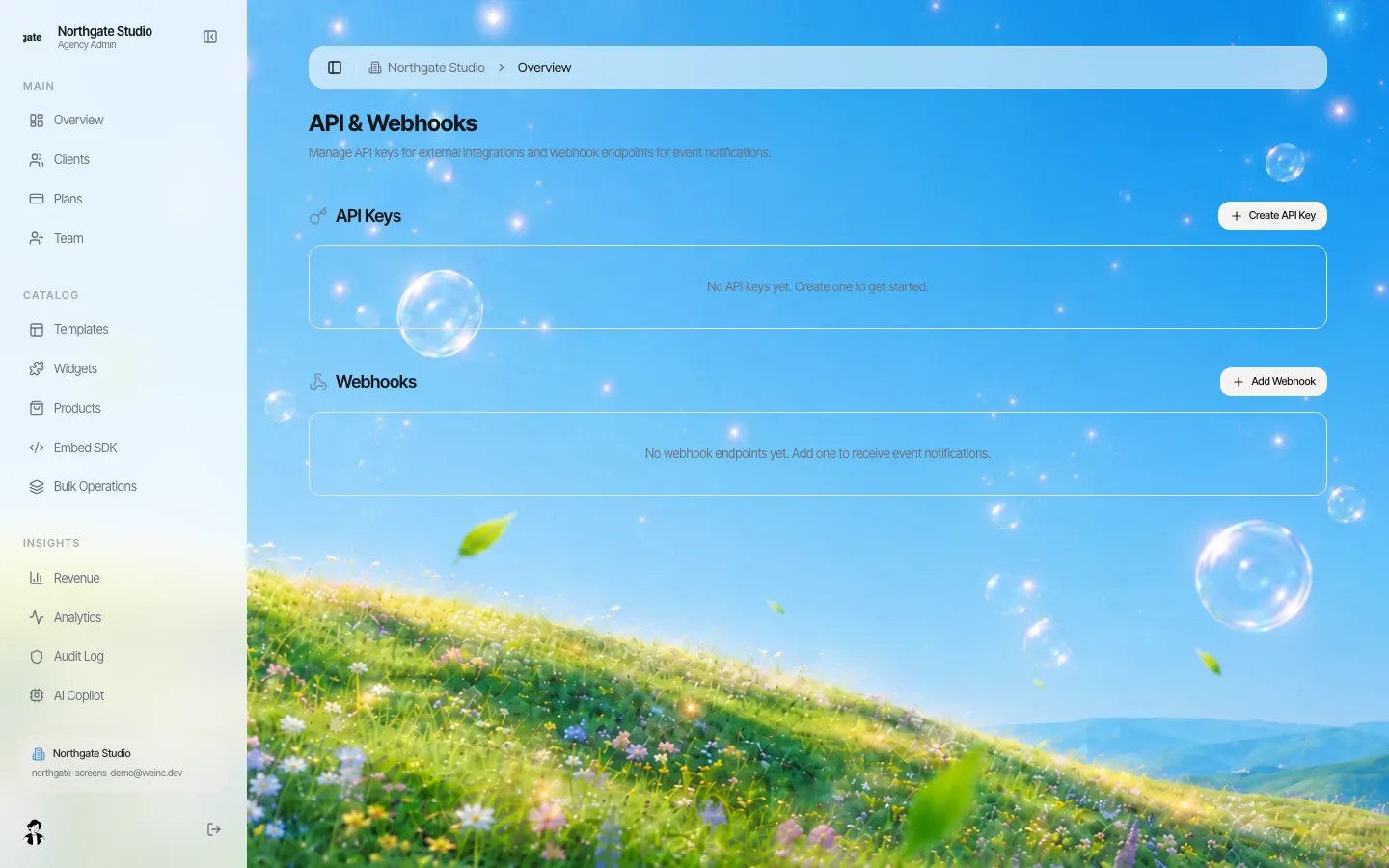Viewport: 1389px width, 868px height.
Task: Click the Revenue label in the sidebar
Action: (77, 579)
